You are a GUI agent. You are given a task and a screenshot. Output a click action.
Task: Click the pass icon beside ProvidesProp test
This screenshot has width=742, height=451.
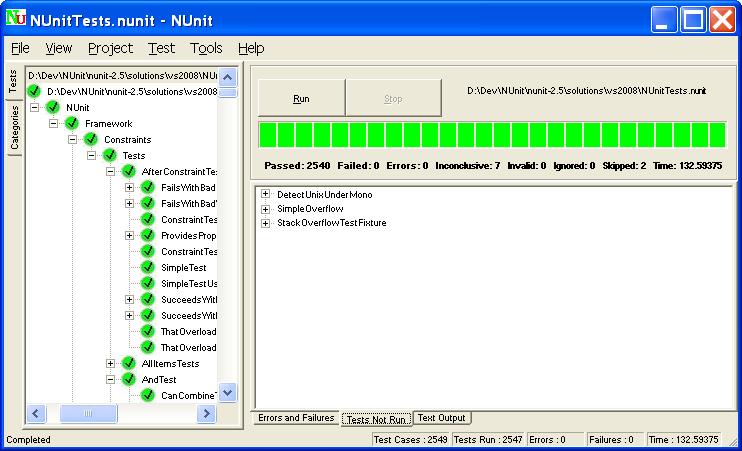[x=148, y=235]
